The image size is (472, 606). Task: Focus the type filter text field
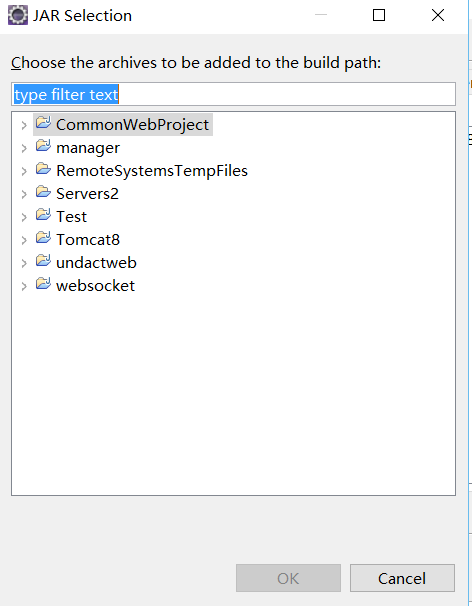233,94
